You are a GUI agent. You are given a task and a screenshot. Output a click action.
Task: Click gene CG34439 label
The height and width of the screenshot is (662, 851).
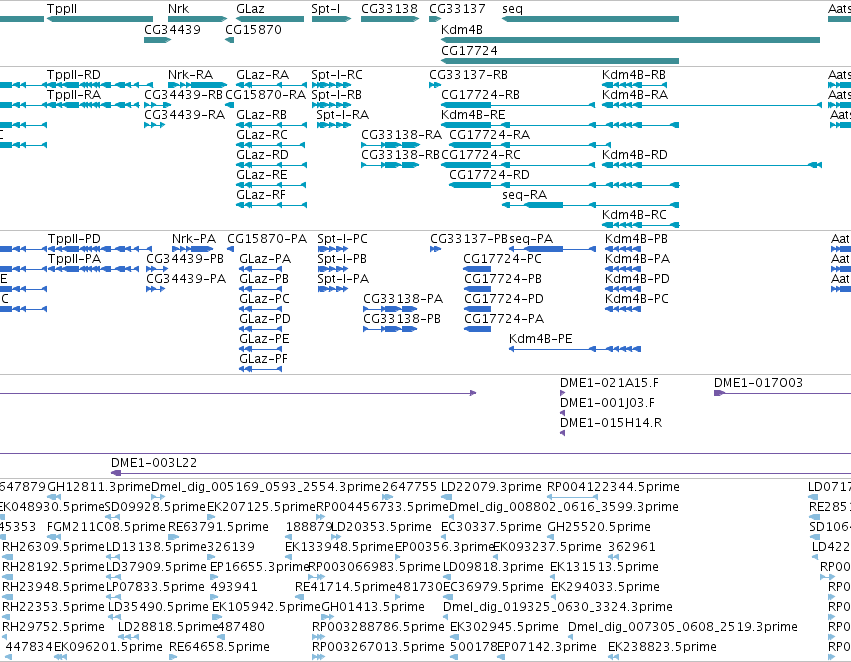pos(172,29)
